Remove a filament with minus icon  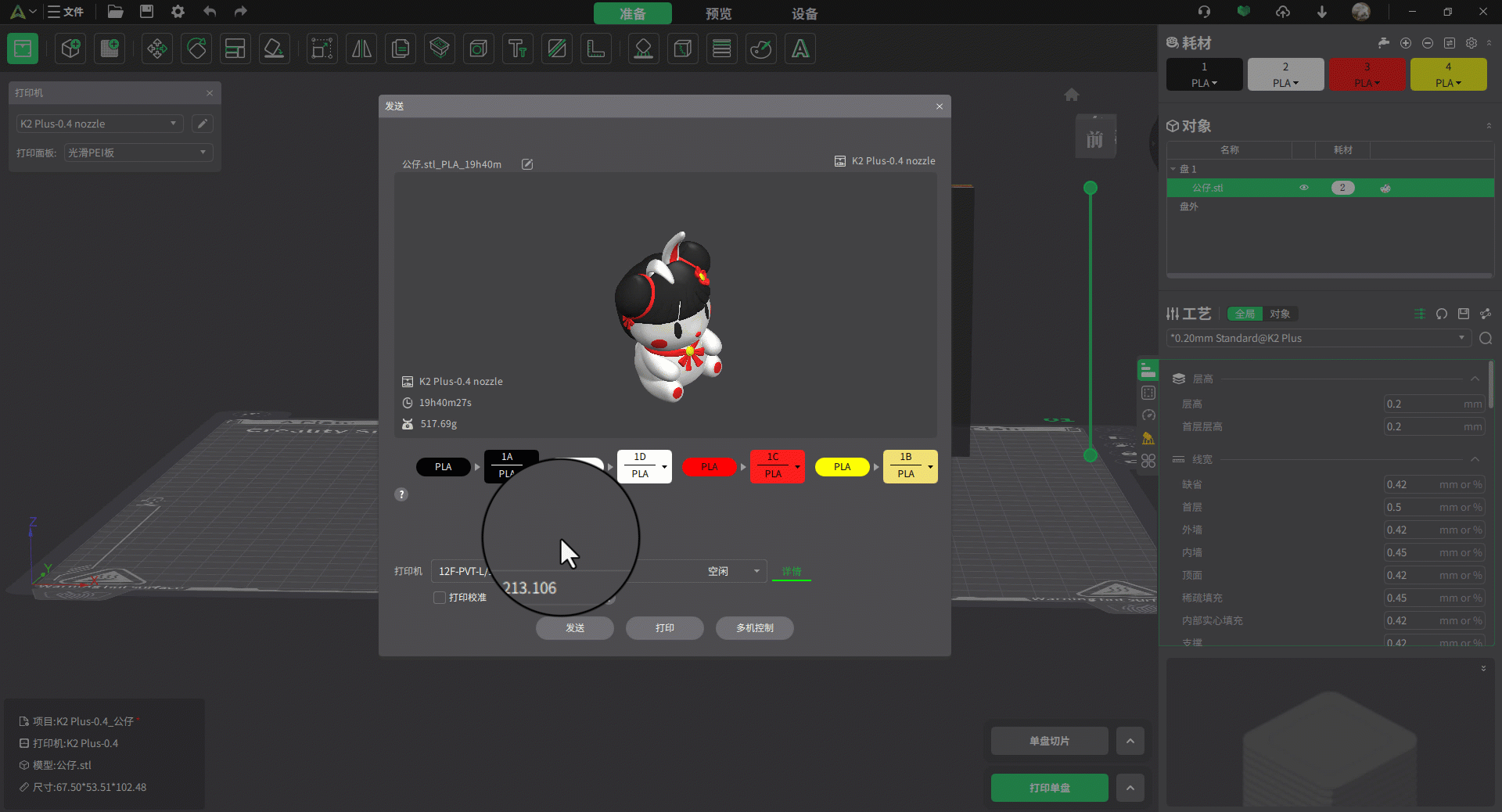[x=1428, y=43]
